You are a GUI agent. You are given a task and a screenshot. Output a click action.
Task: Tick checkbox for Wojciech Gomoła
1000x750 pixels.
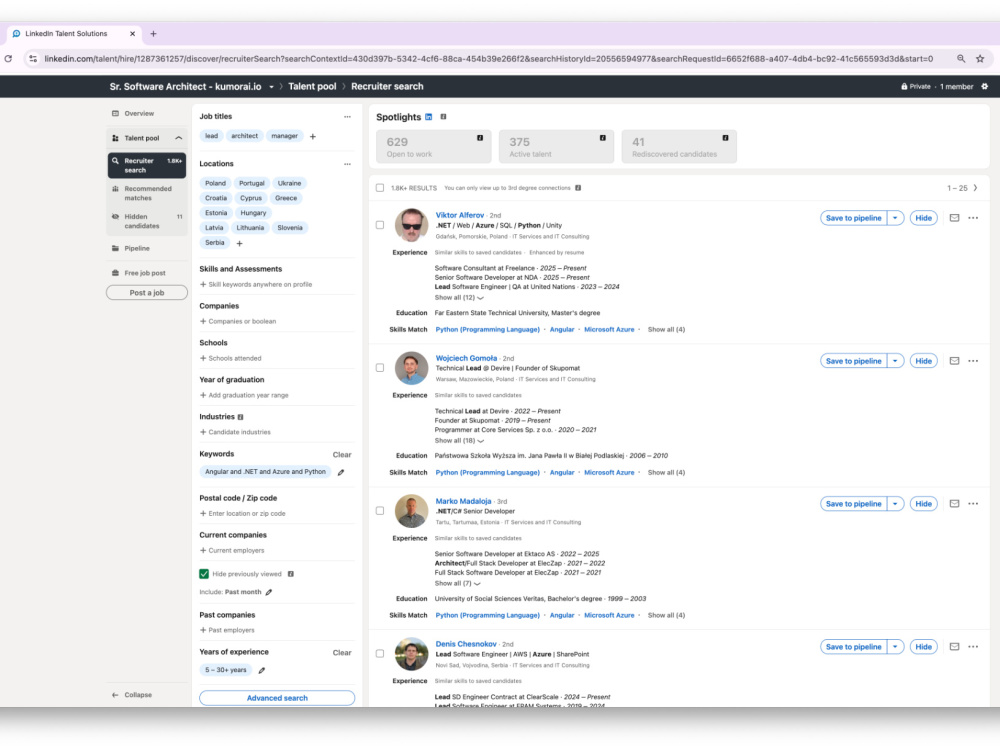click(380, 368)
